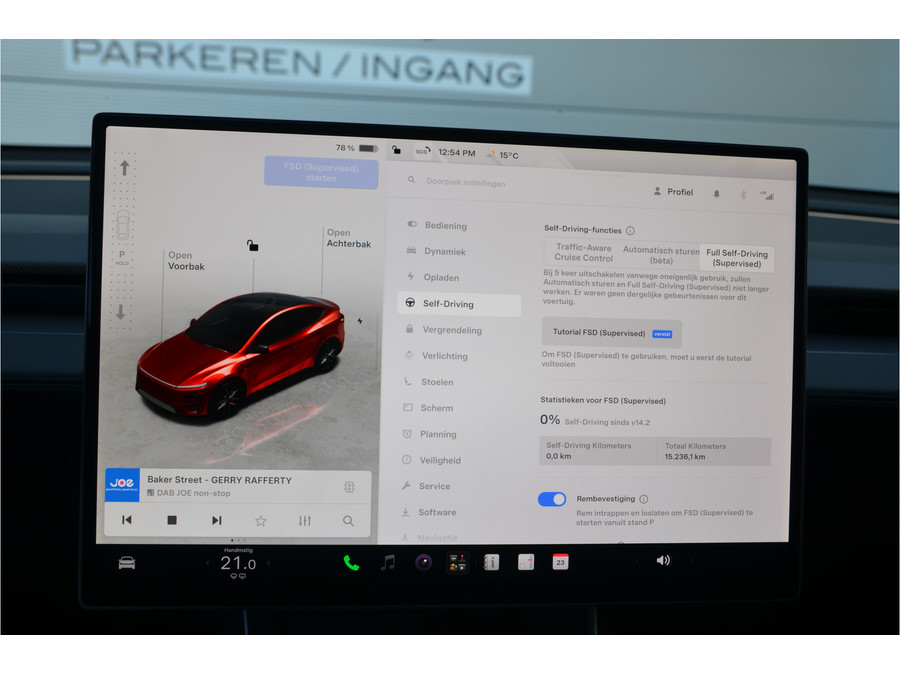
Task: Tap the LTE signal strength icon
Action: tap(767, 196)
